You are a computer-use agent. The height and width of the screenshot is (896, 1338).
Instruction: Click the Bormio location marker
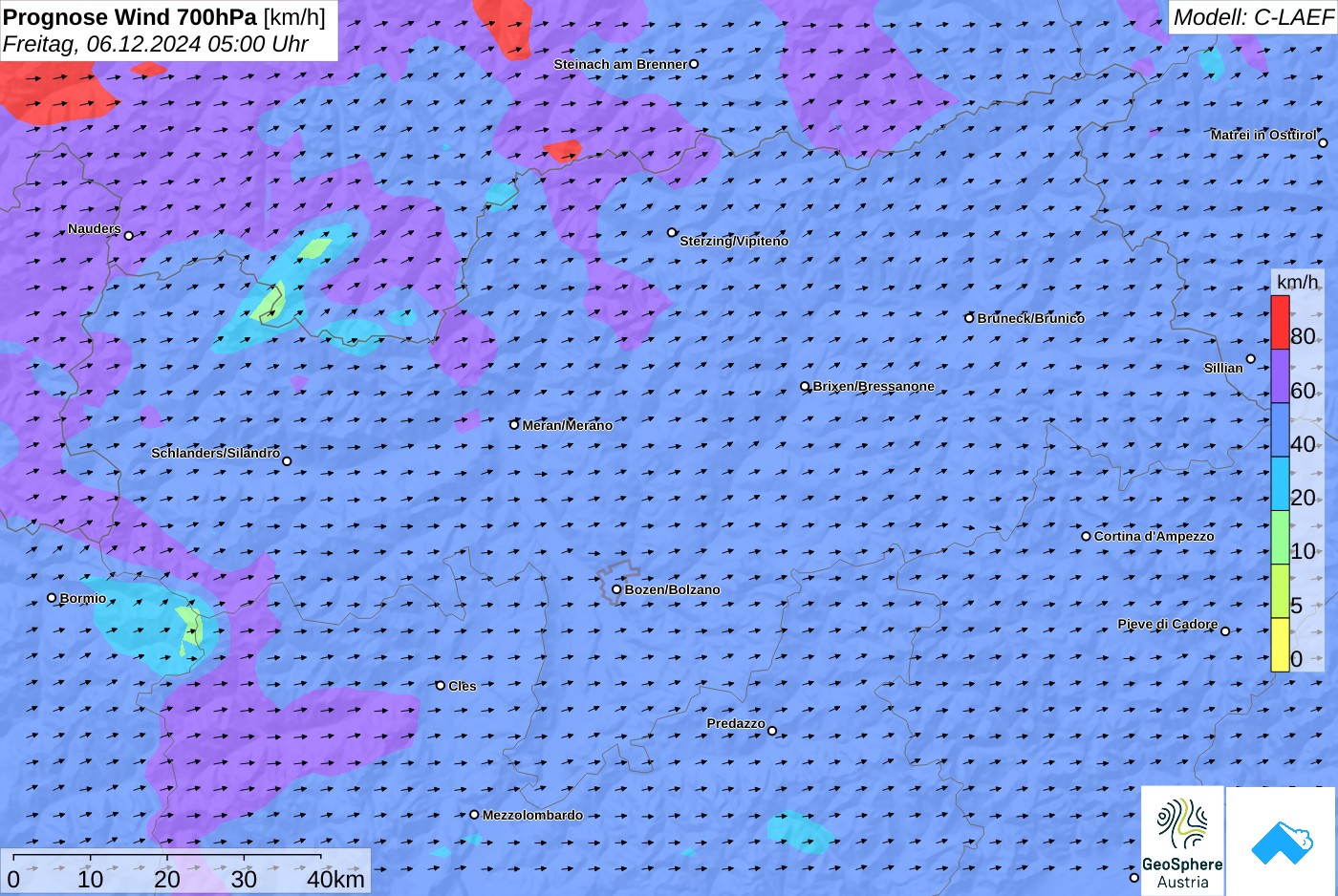coord(52,598)
